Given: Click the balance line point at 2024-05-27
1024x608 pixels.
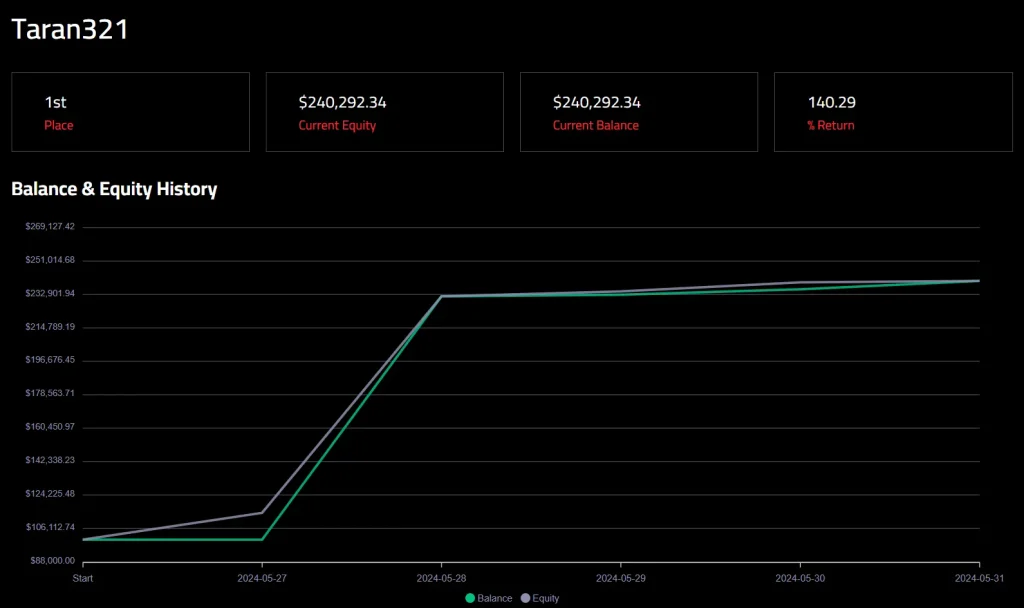Looking at the screenshot, I should click(262, 539).
